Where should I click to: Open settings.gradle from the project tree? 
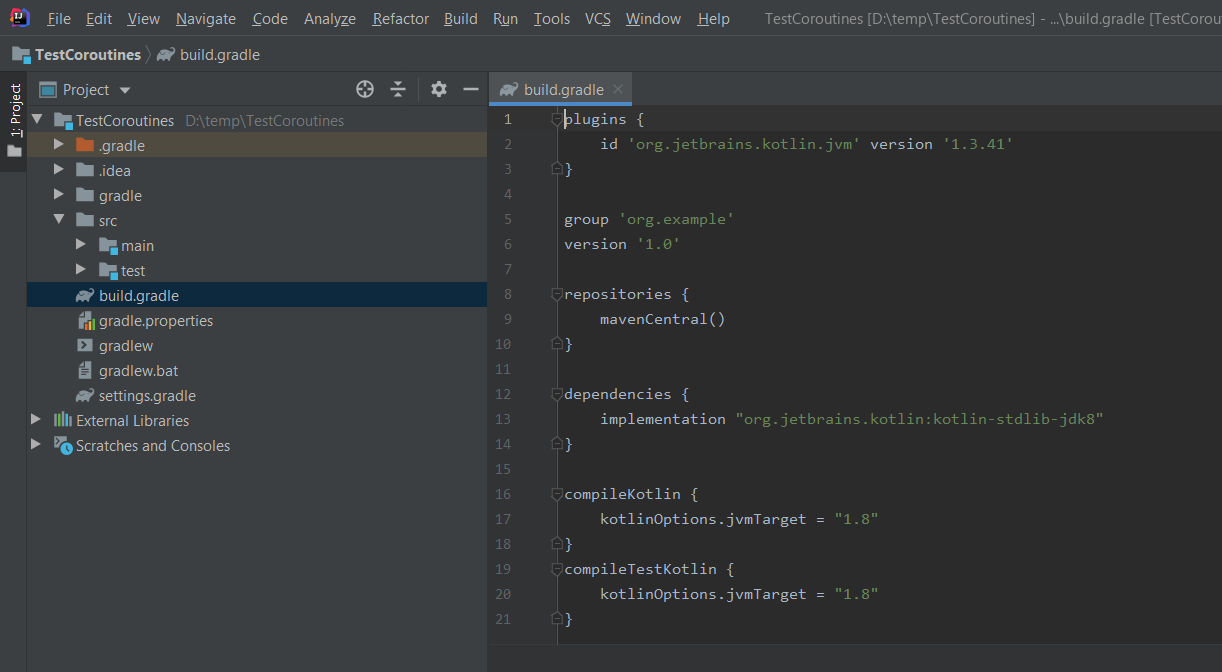146,395
